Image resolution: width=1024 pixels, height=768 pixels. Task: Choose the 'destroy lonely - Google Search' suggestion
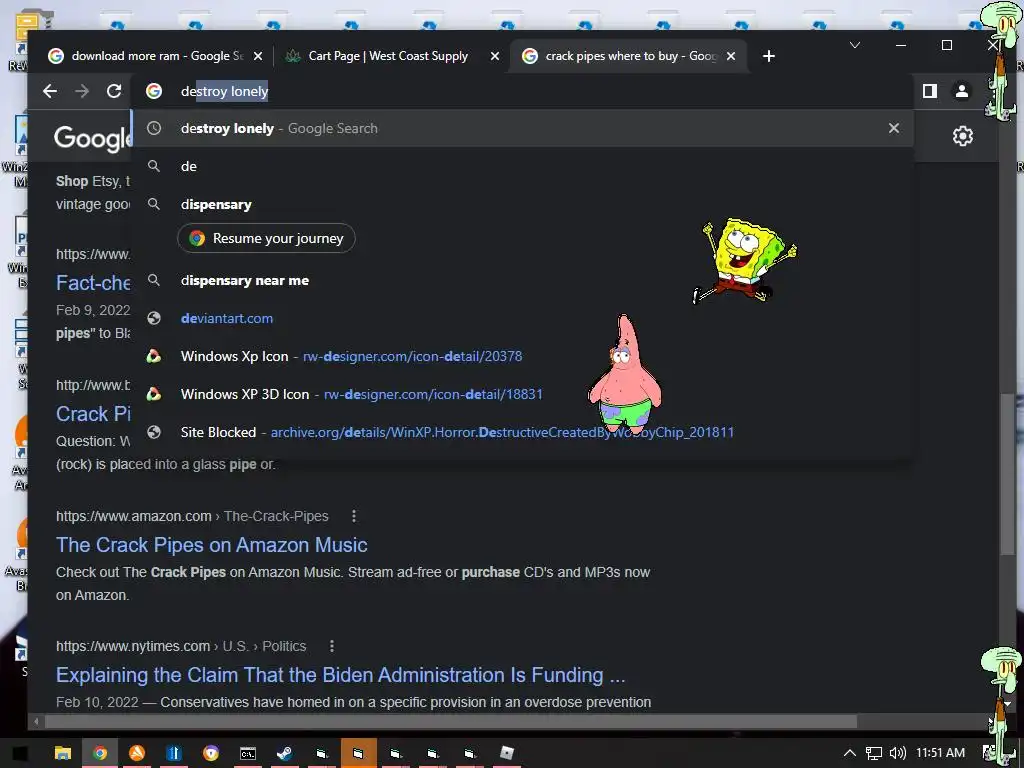point(522,128)
